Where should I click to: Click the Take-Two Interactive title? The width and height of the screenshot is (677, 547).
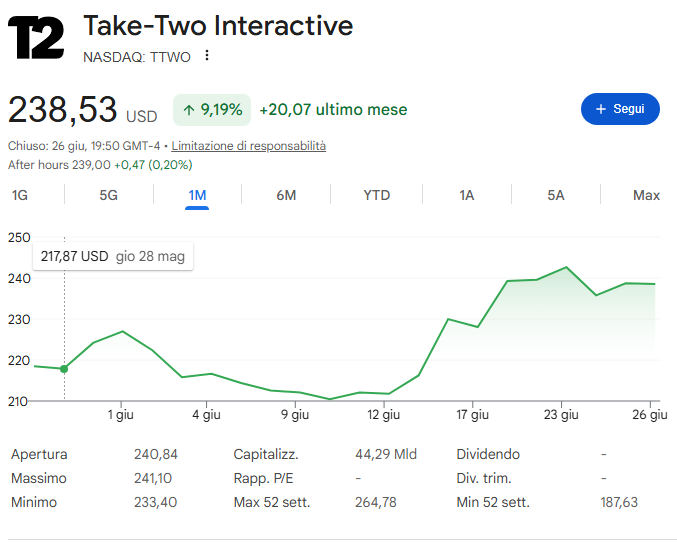[218, 25]
